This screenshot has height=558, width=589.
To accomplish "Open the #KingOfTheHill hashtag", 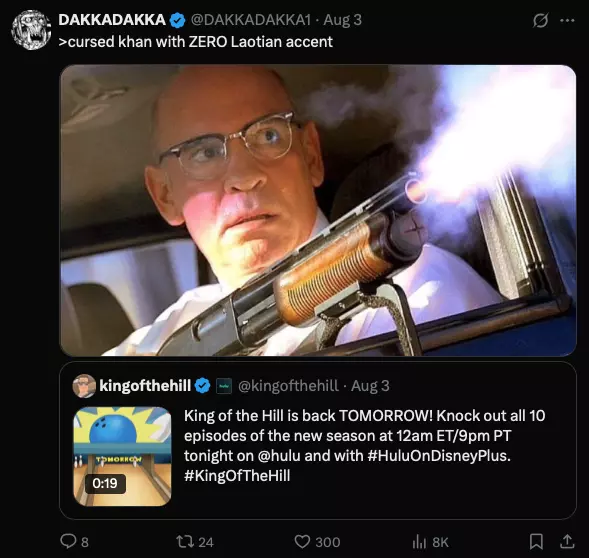I will click(237, 476).
